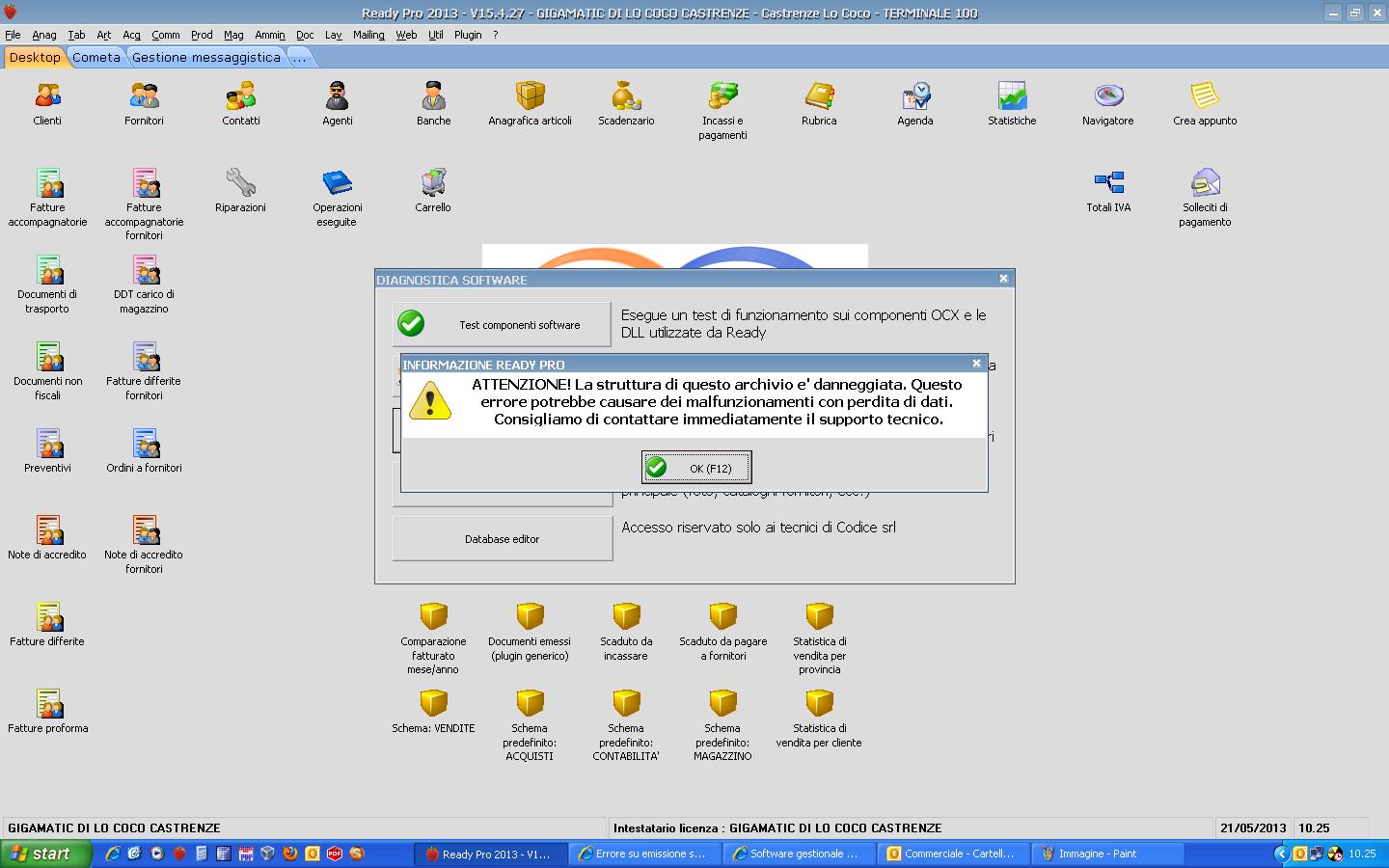Open Solleciti di pagamento icon
The width and height of the screenshot is (1389, 868).
tap(1205, 183)
